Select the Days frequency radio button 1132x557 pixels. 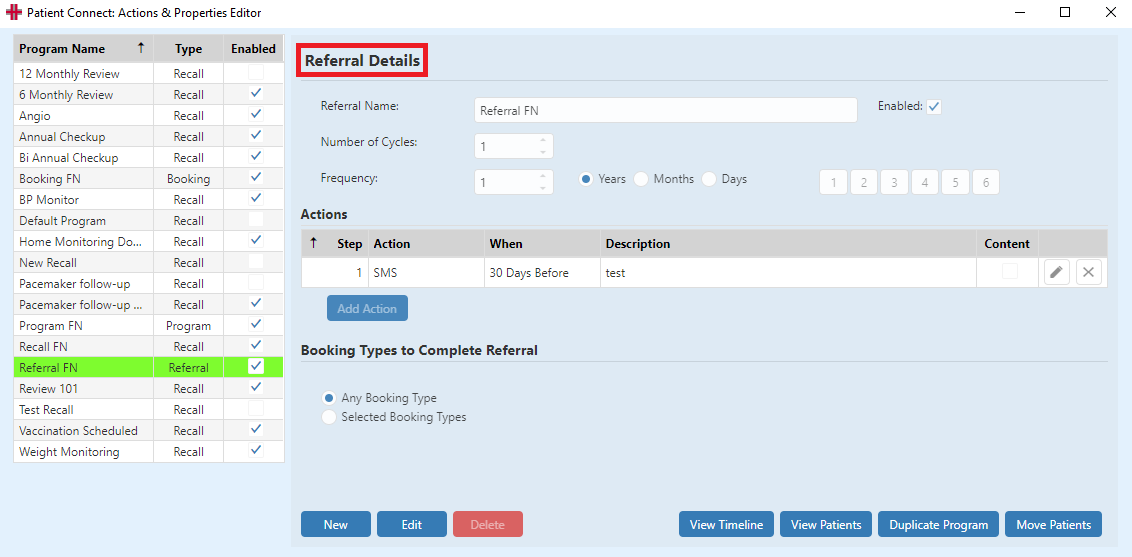[709, 179]
